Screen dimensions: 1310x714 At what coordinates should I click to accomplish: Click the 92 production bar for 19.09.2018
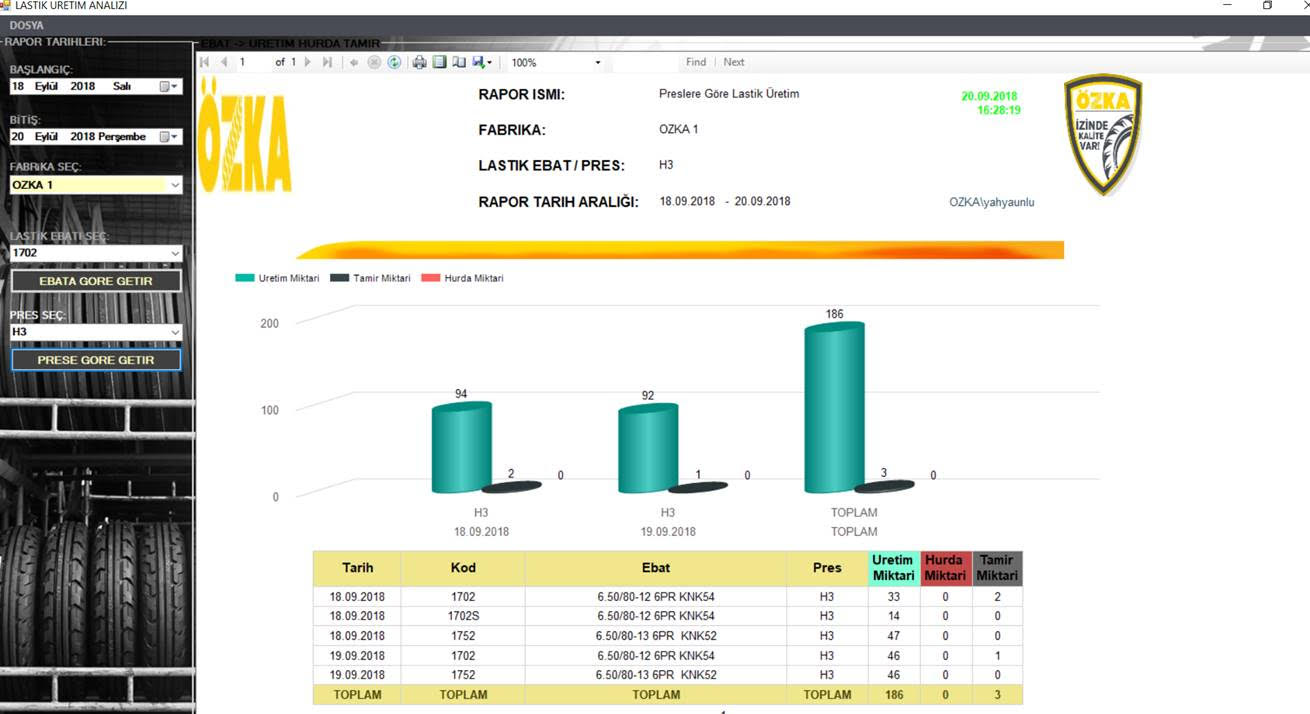coord(648,449)
